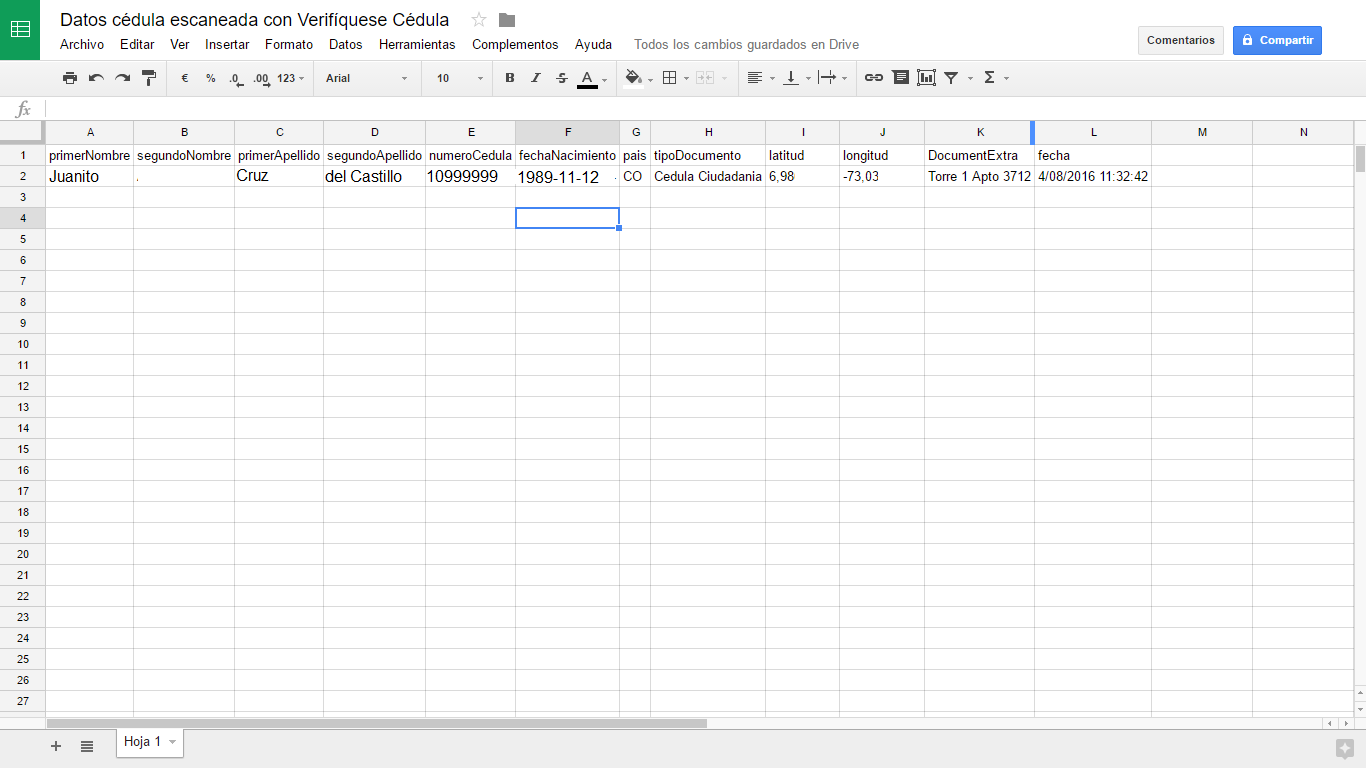
Task: Select cell 'Torre 1 Apto 3712'
Action: [x=979, y=176]
